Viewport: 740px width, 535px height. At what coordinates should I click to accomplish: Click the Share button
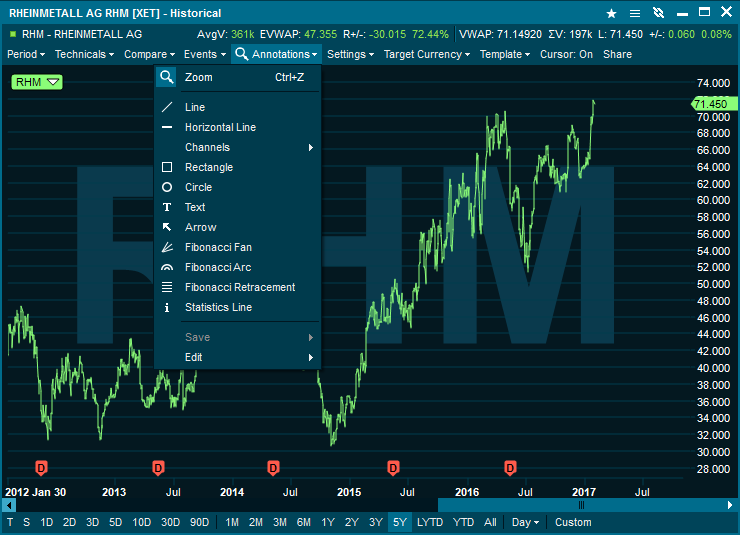coord(617,54)
